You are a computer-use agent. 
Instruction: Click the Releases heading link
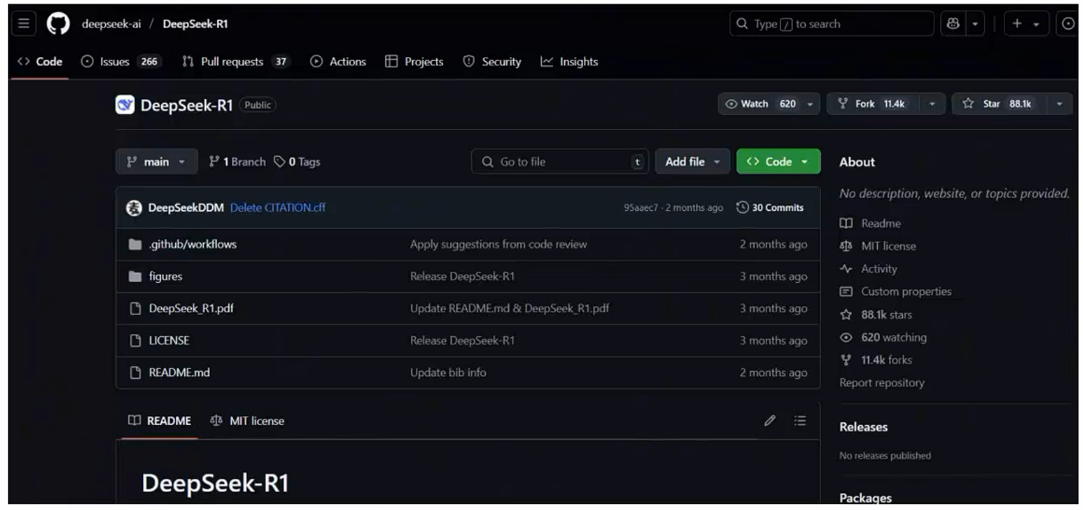(863, 427)
